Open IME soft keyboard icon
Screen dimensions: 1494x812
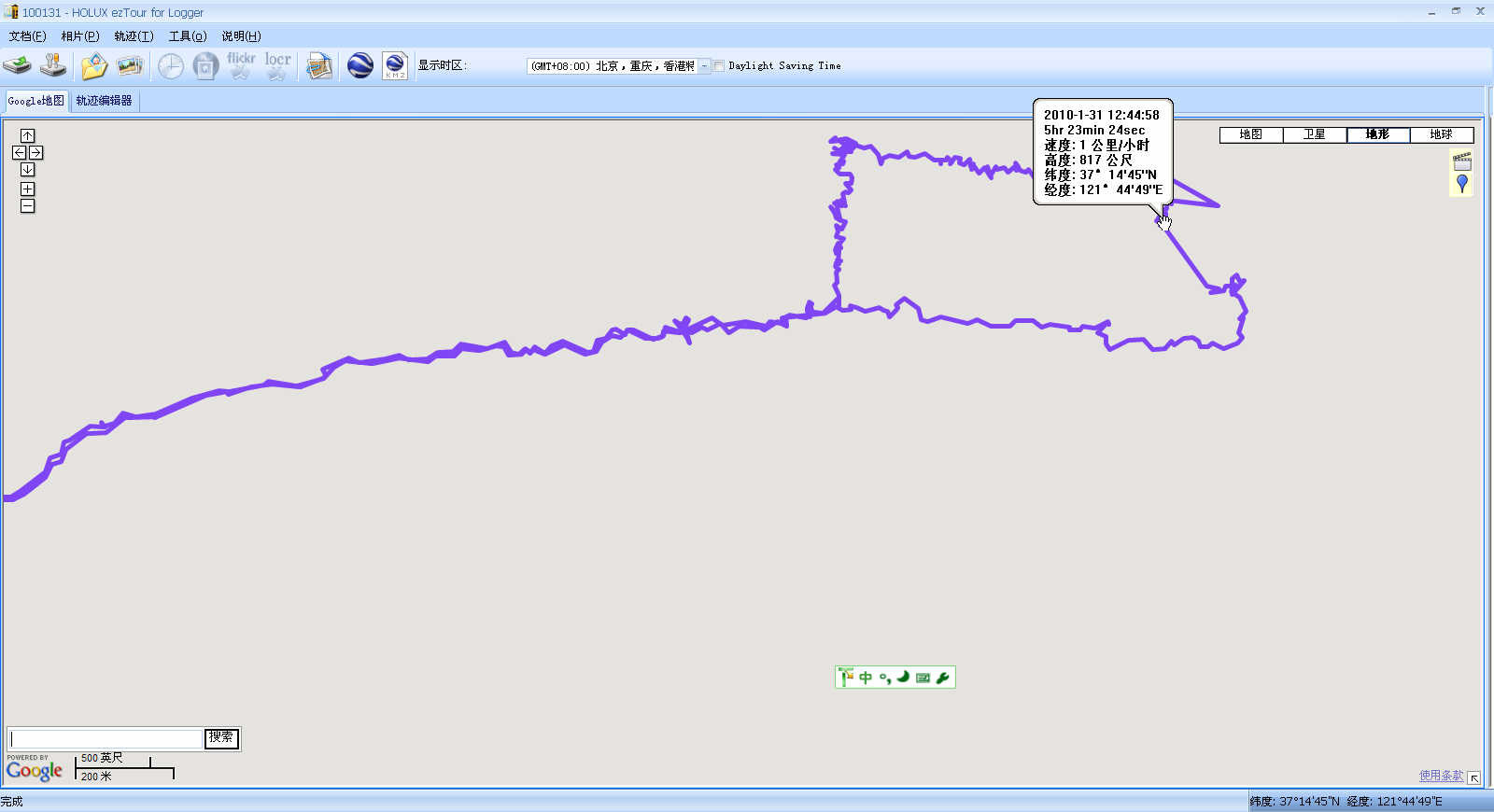tap(923, 678)
